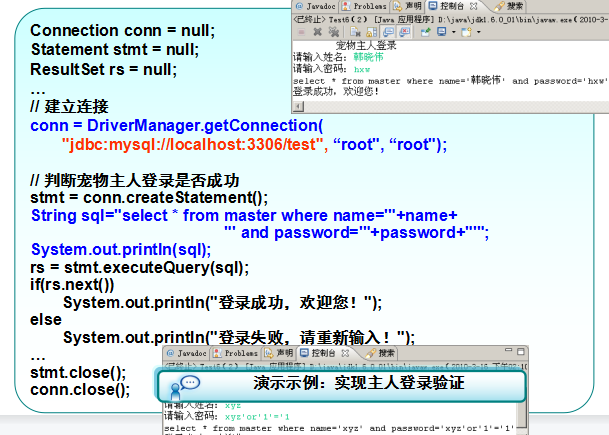Click the String sql="select * from master line

tap(244, 215)
